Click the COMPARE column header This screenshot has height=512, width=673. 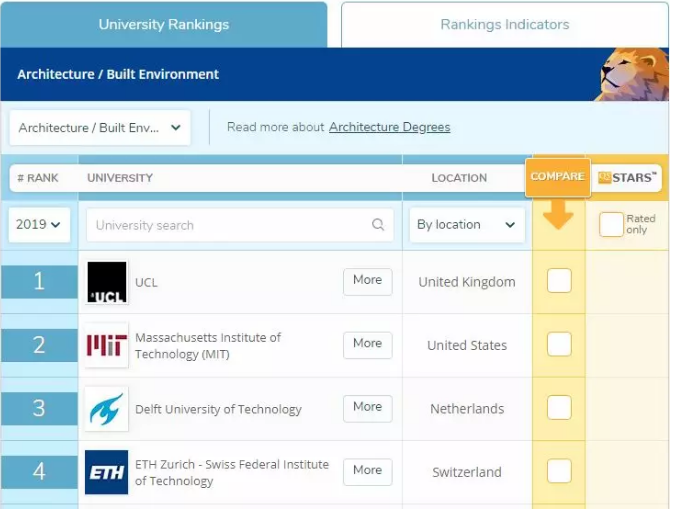click(x=560, y=178)
